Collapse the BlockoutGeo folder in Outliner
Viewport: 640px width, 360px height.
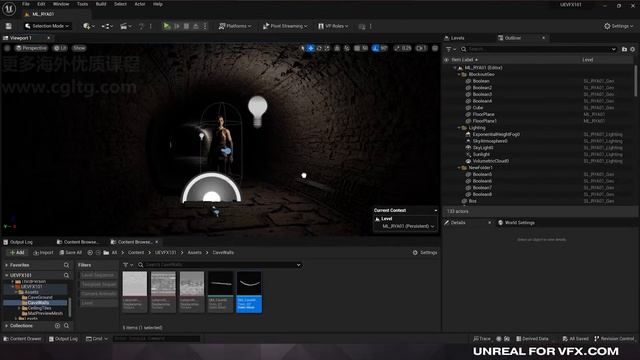(459, 75)
